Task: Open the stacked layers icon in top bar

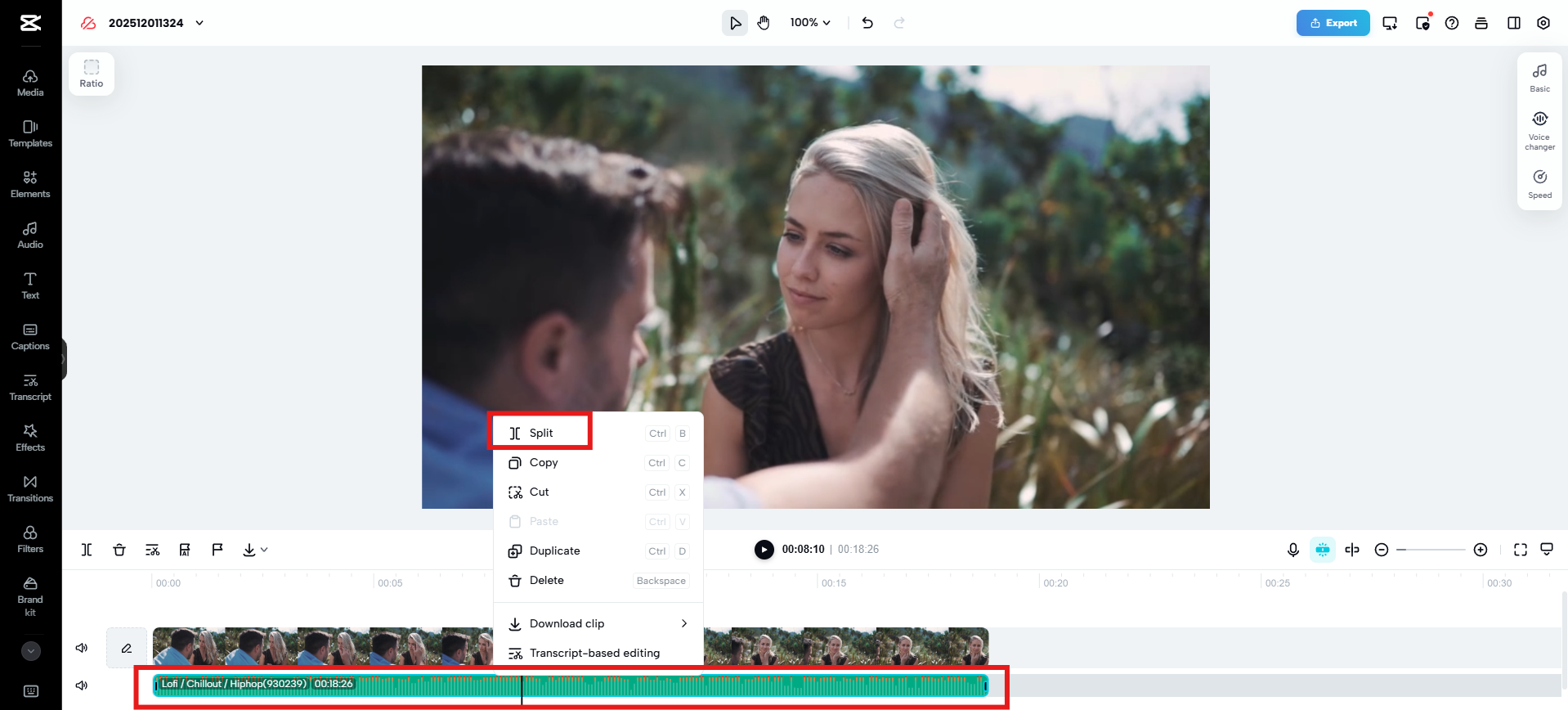Action: coord(1481,23)
